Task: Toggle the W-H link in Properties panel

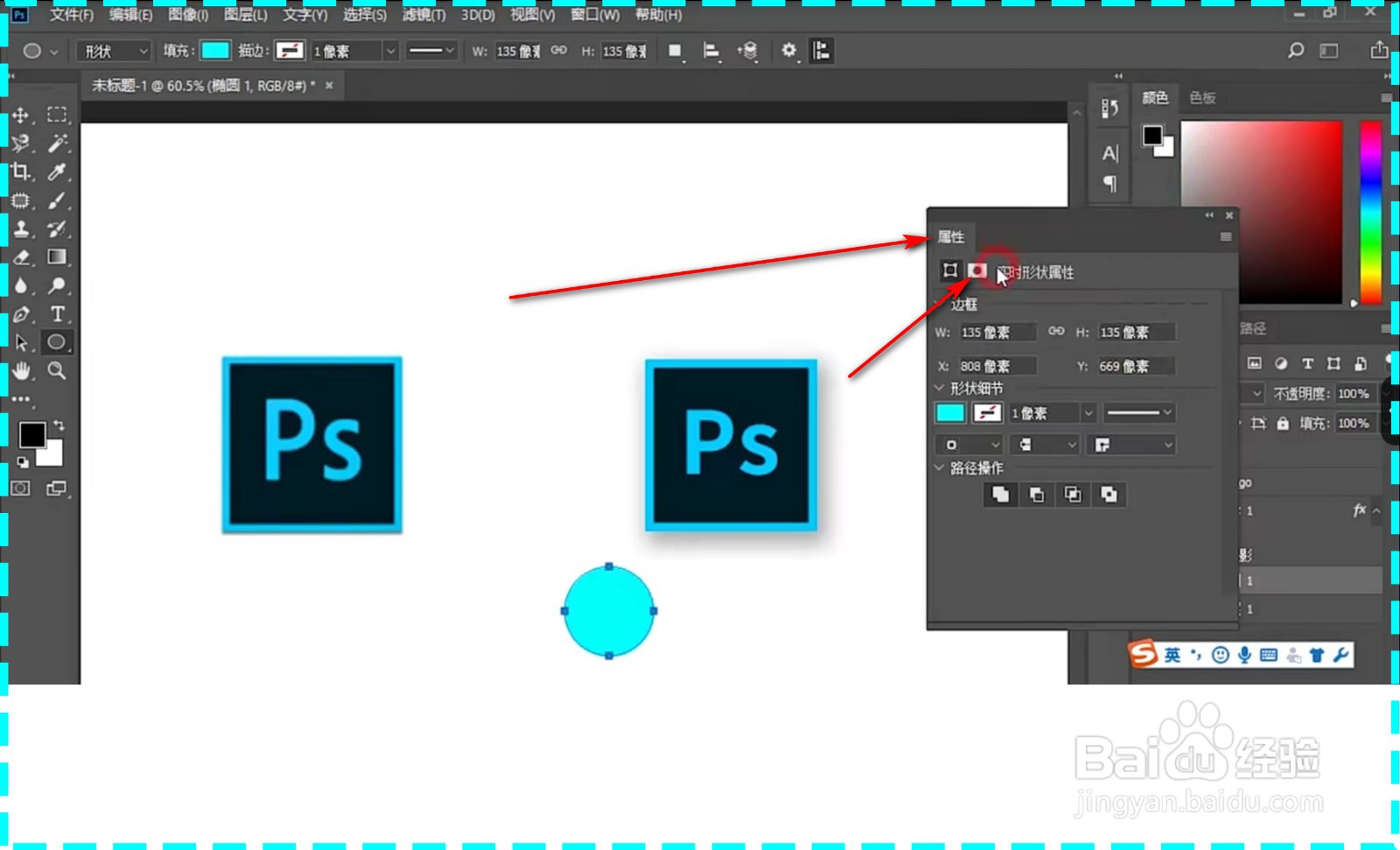Action: 1056,331
